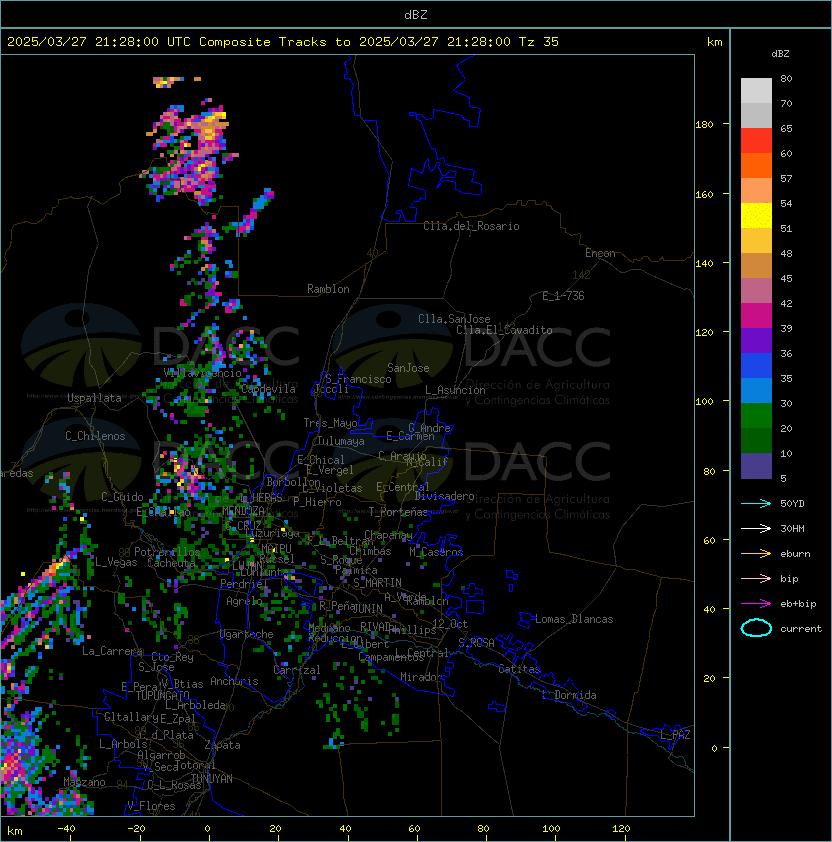Click the '100' tick on bottom km axis
The image size is (832, 842).
point(551,829)
